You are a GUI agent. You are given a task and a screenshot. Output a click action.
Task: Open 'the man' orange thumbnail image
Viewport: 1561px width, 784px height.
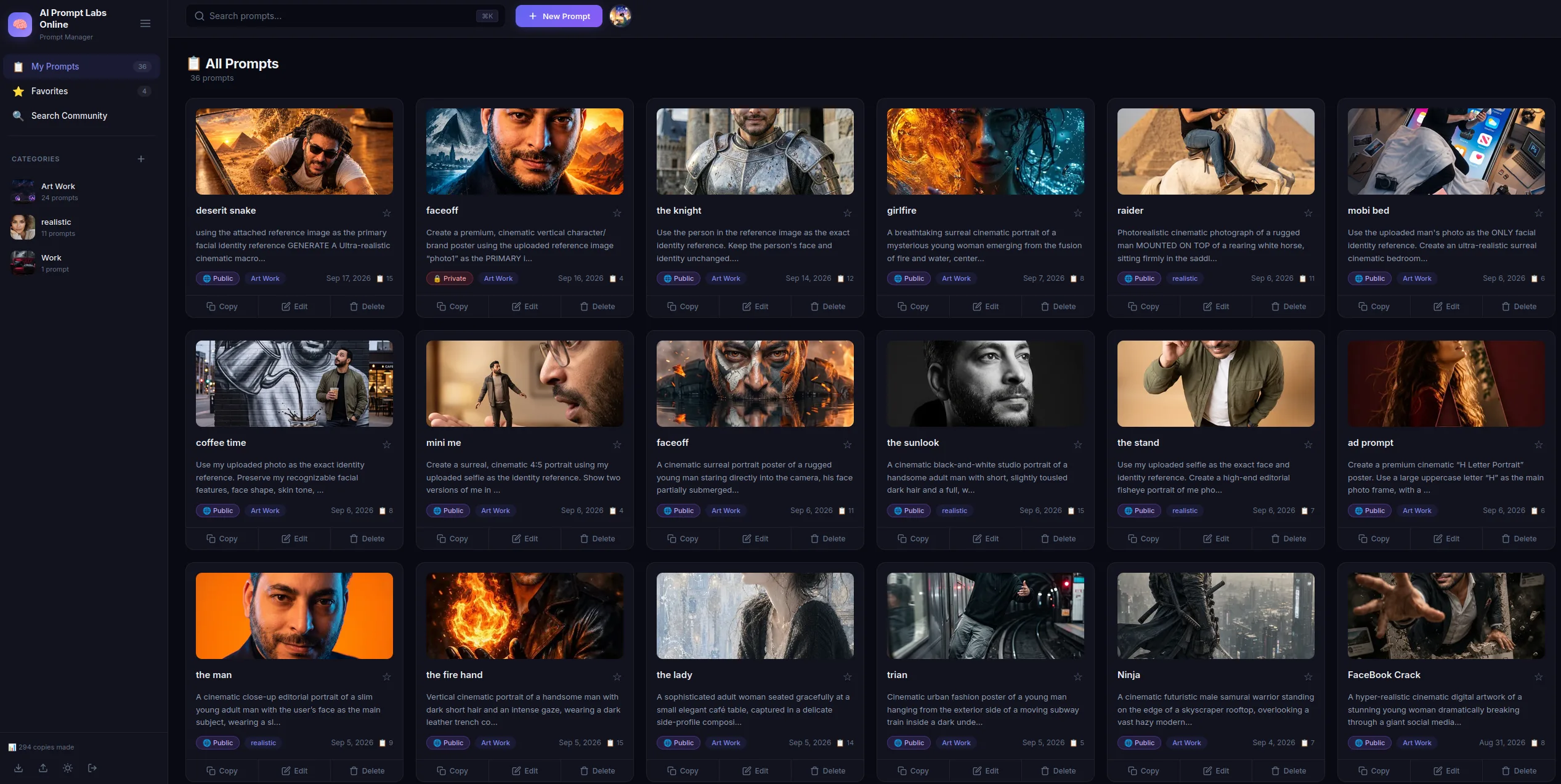pos(294,616)
